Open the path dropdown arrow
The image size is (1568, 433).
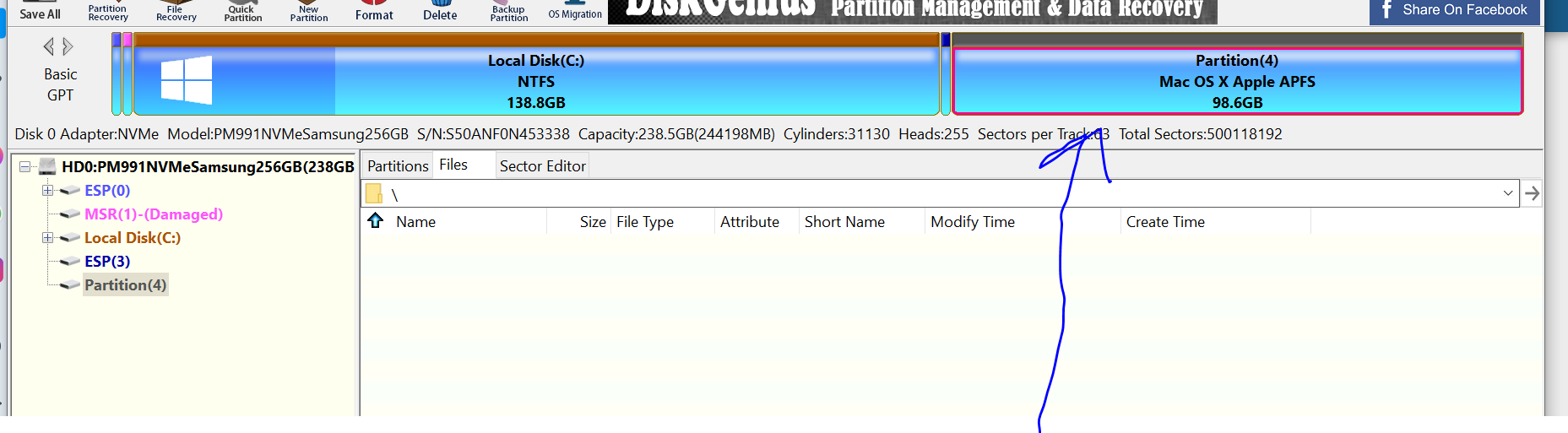1507,193
